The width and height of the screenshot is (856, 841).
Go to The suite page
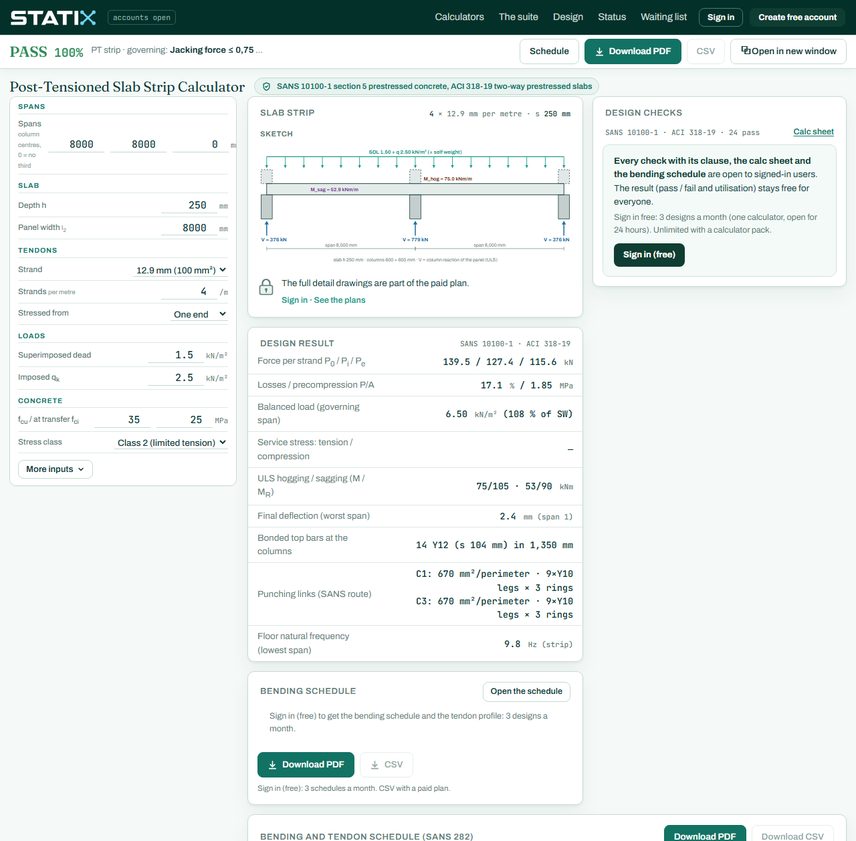pyautogui.click(x=518, y=17)
